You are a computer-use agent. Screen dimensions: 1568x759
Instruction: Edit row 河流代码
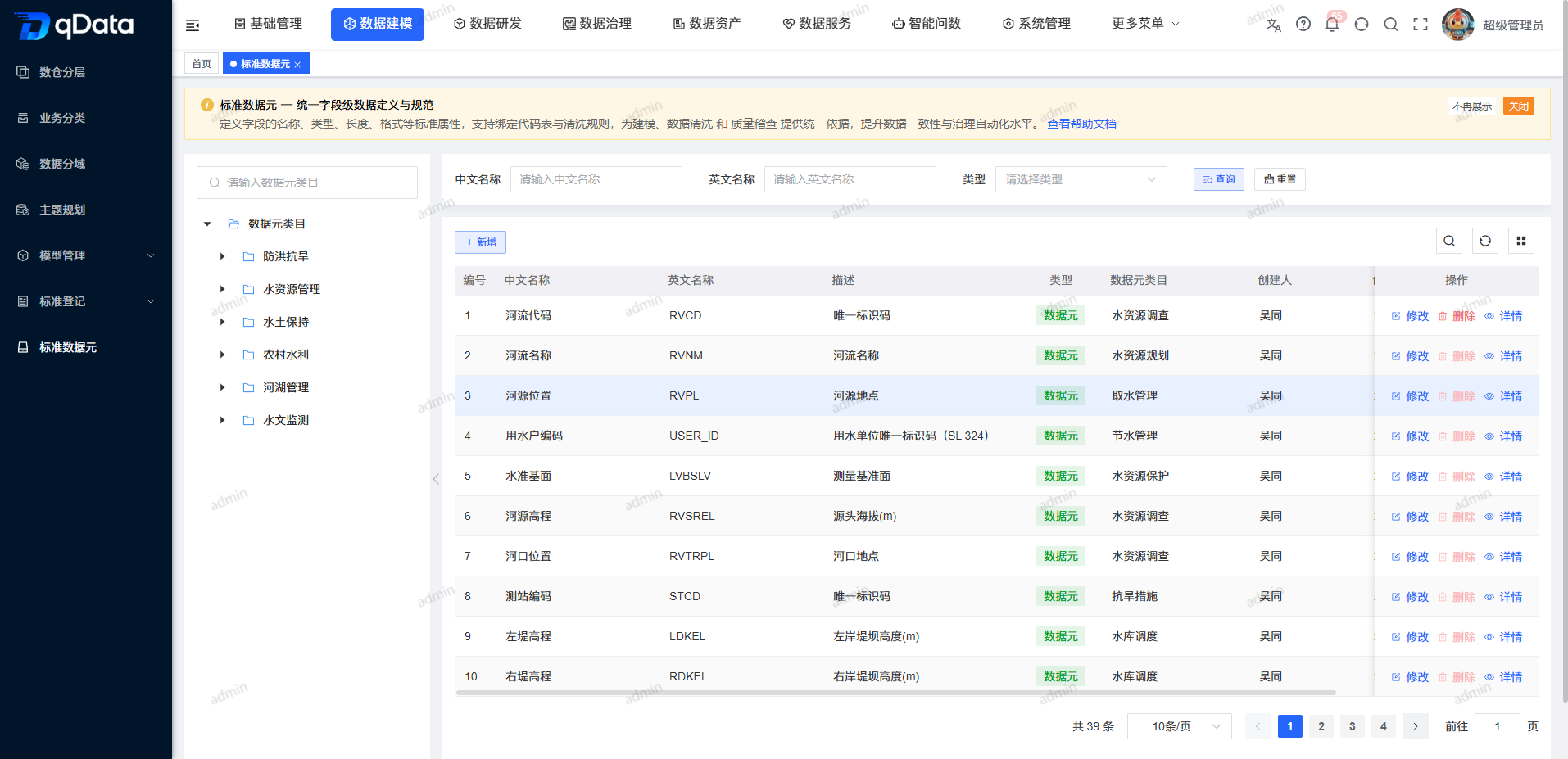click(1410, 316)
